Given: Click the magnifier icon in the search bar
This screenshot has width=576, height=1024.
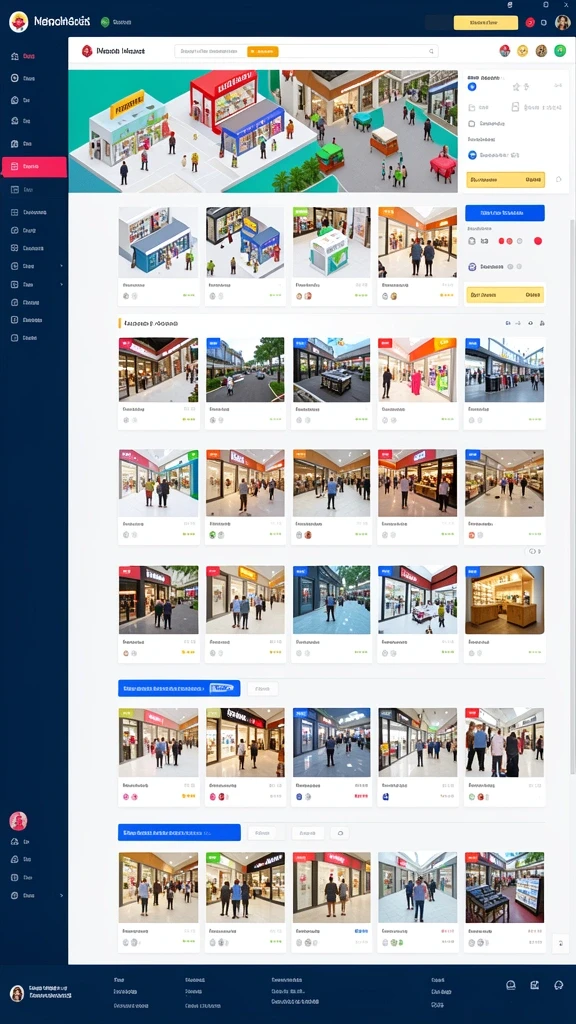Looking at the screenshot, I should tap(431, 51).
